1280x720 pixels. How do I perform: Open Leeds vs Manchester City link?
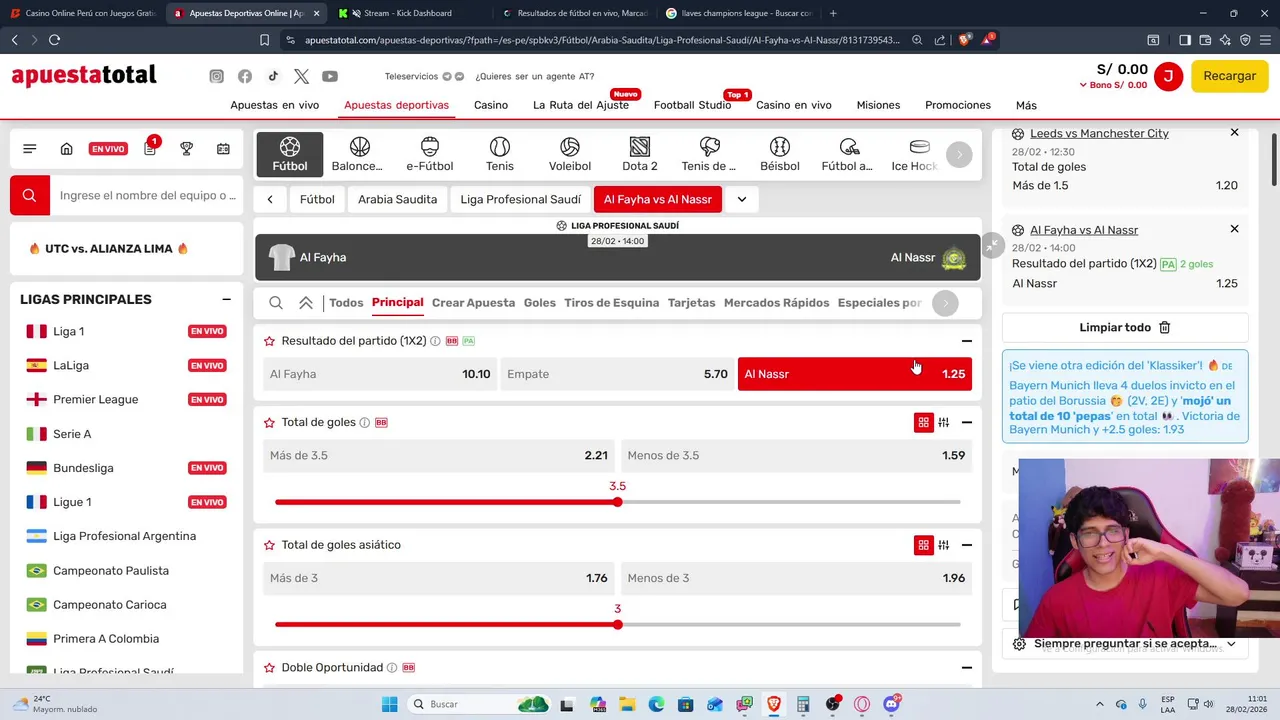pos(1099,134)
